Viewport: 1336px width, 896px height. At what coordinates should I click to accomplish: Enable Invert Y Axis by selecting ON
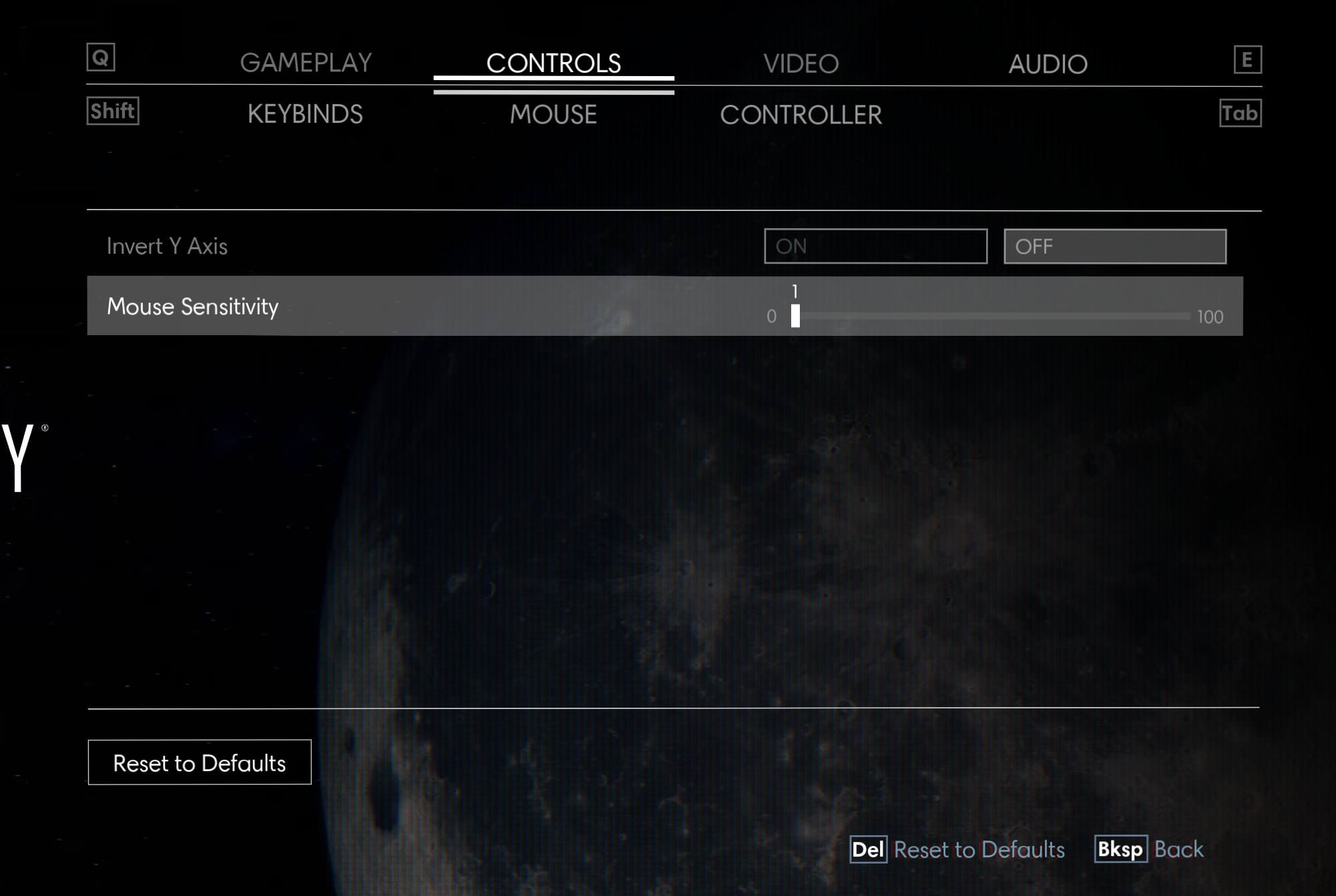[875, 246]
